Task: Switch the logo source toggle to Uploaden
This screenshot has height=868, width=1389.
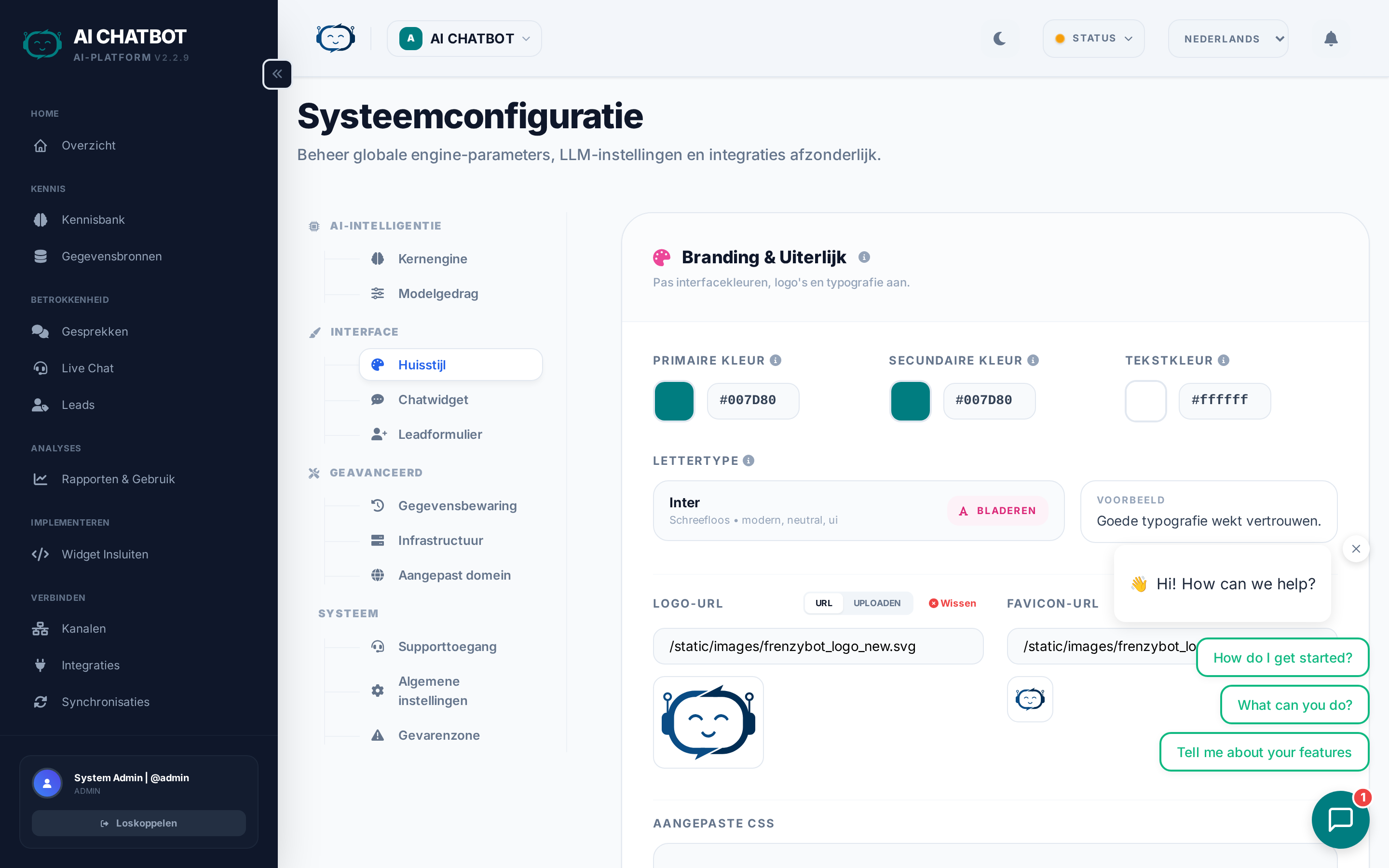Action: [876, 603]
